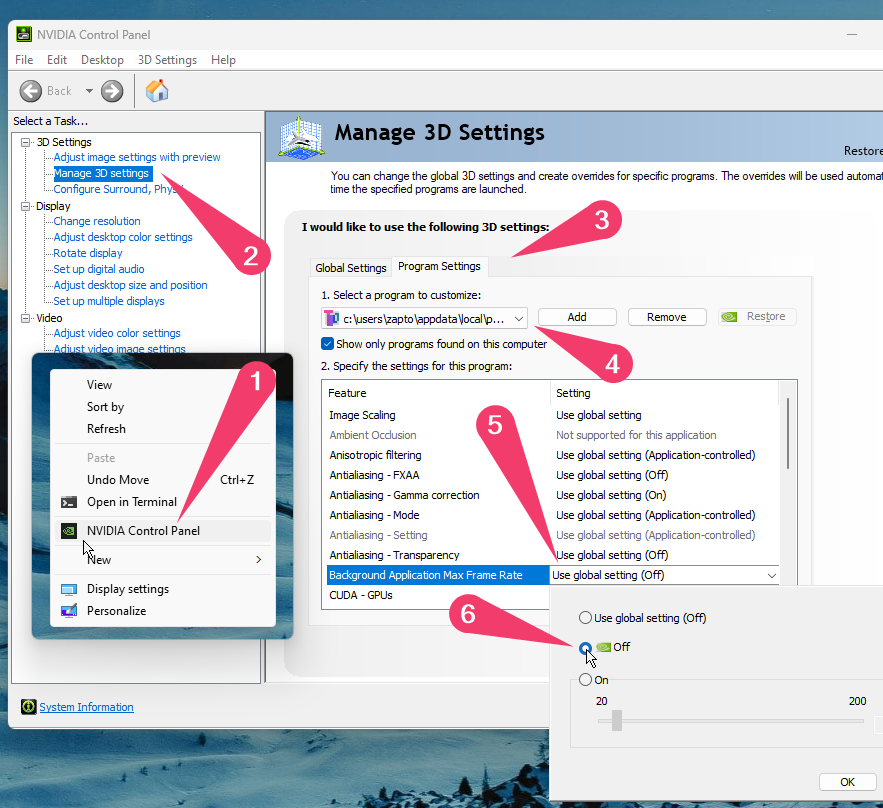Screen dimensions: 883x808
Task: Click the Forward arrow icon in toolbar
Action: (x=112, y=91)
